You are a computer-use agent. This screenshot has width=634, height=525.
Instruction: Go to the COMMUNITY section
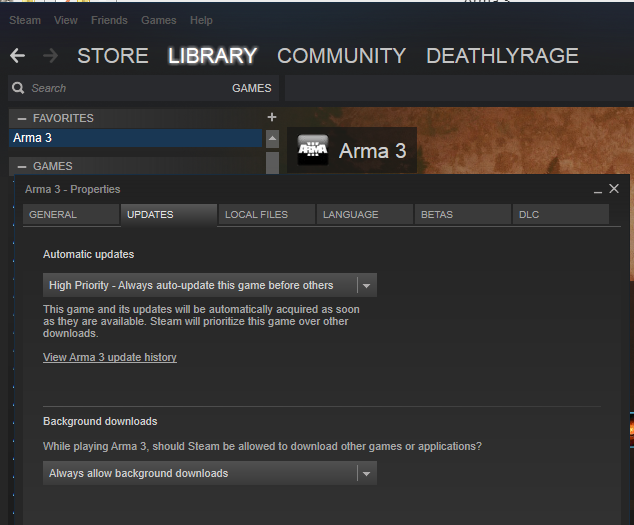coord(341,55)
